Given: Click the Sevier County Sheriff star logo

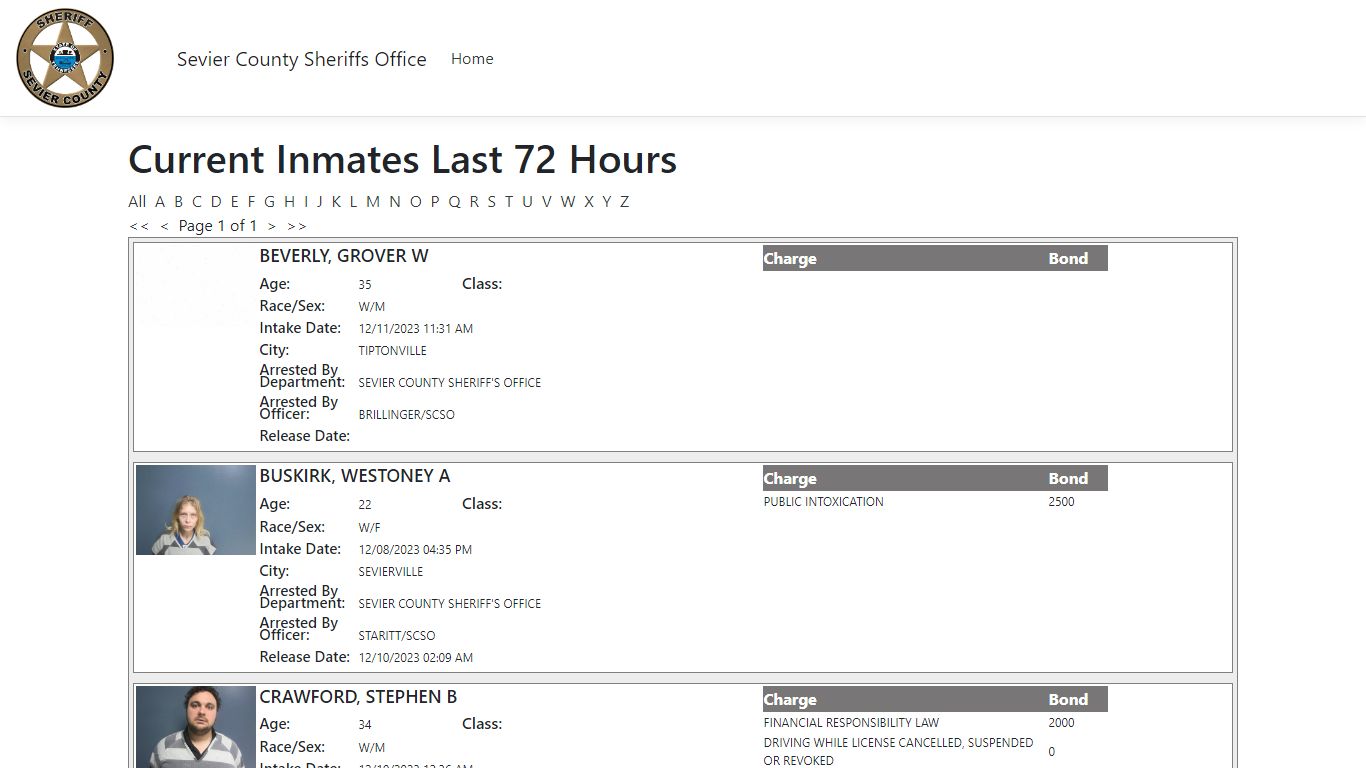Looking at the screenshot, I should tap(65, 58).
